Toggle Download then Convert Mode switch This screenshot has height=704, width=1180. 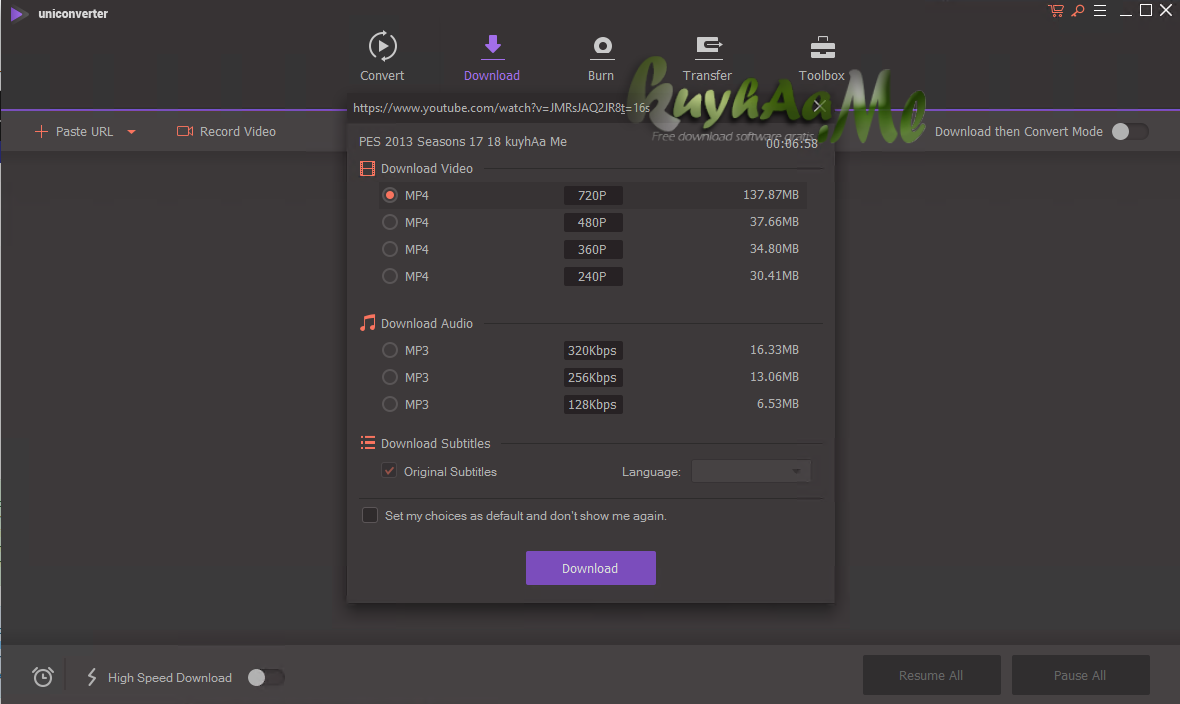coord(1130,131)
